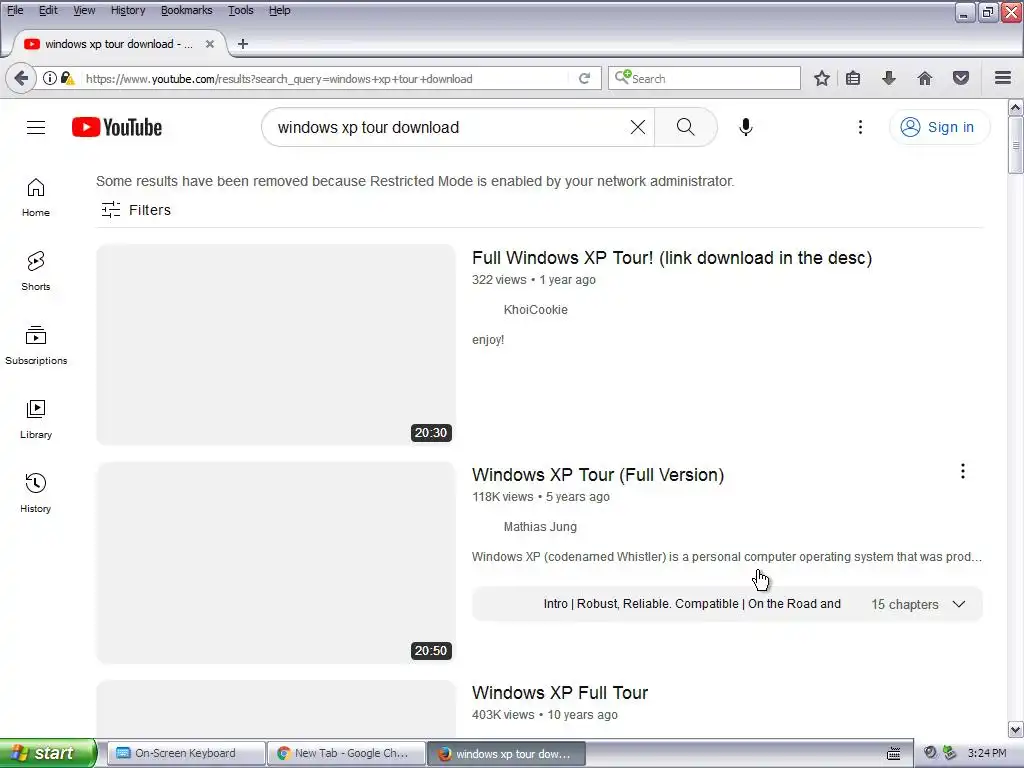Bookmark this page with the star
The image size is (1024, 768).
pos(822,78)
